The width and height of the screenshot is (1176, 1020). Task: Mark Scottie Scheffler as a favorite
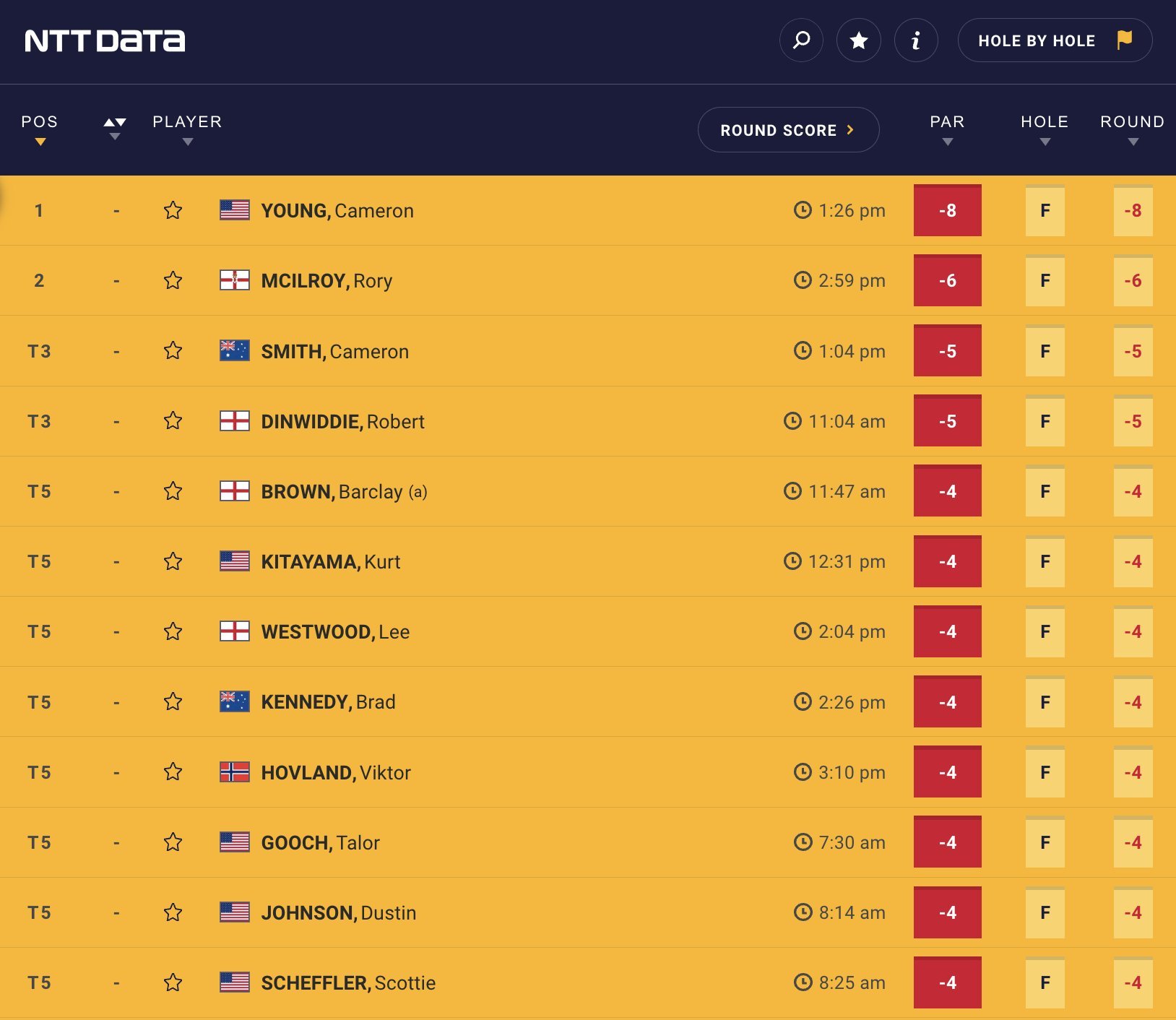coord(173,982)
